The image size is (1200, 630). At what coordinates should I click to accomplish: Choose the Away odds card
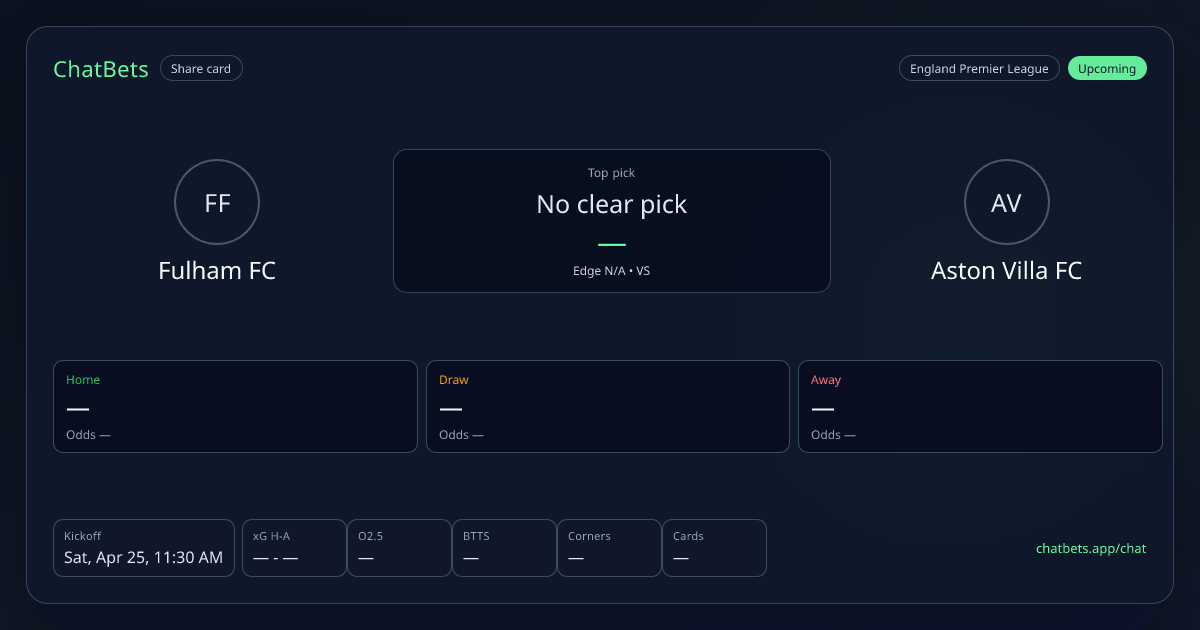click(x=980, y=406)
